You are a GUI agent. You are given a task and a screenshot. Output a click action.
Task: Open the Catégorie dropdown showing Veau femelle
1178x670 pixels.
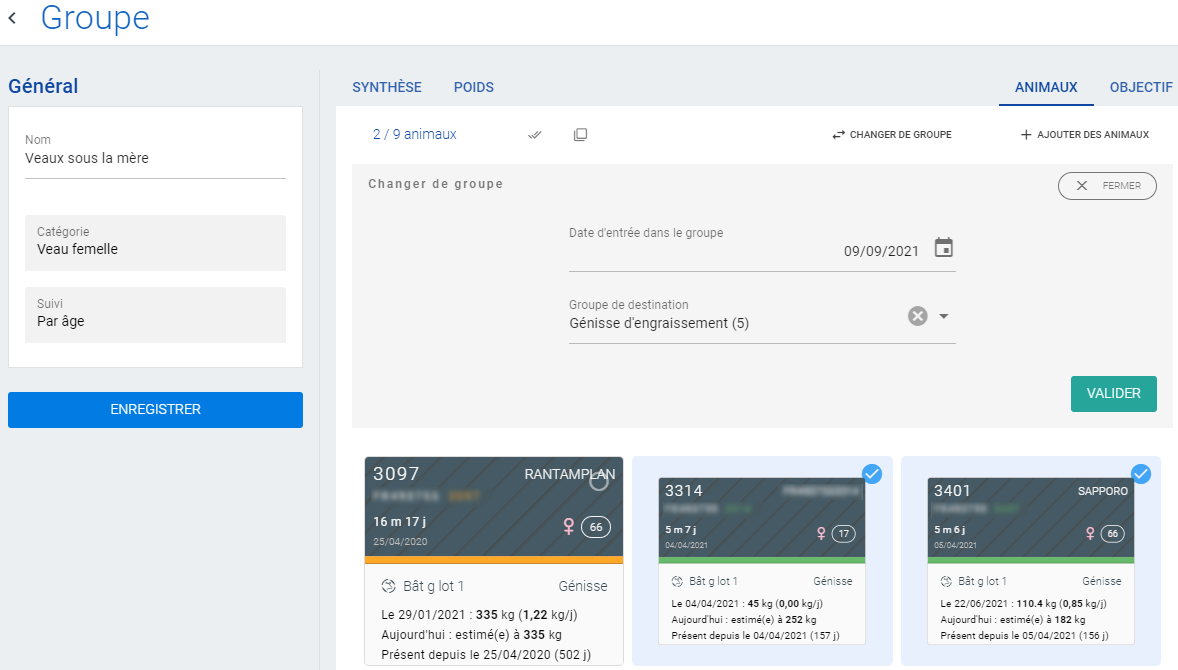tap(156, 243)
